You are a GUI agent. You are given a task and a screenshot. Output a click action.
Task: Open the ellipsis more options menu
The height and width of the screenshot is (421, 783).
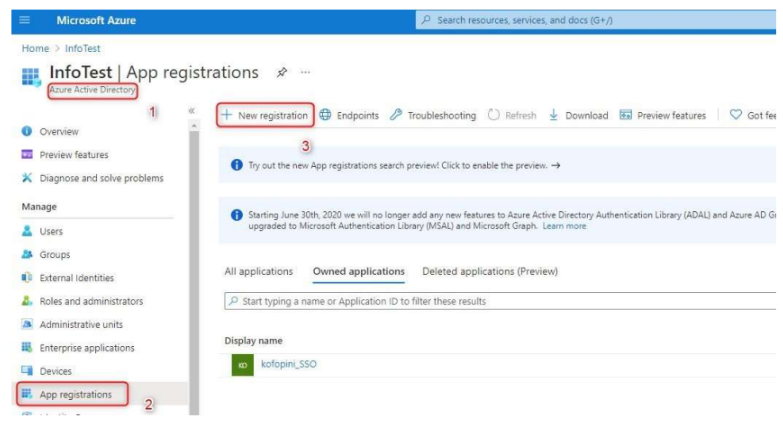click(305, 72)
